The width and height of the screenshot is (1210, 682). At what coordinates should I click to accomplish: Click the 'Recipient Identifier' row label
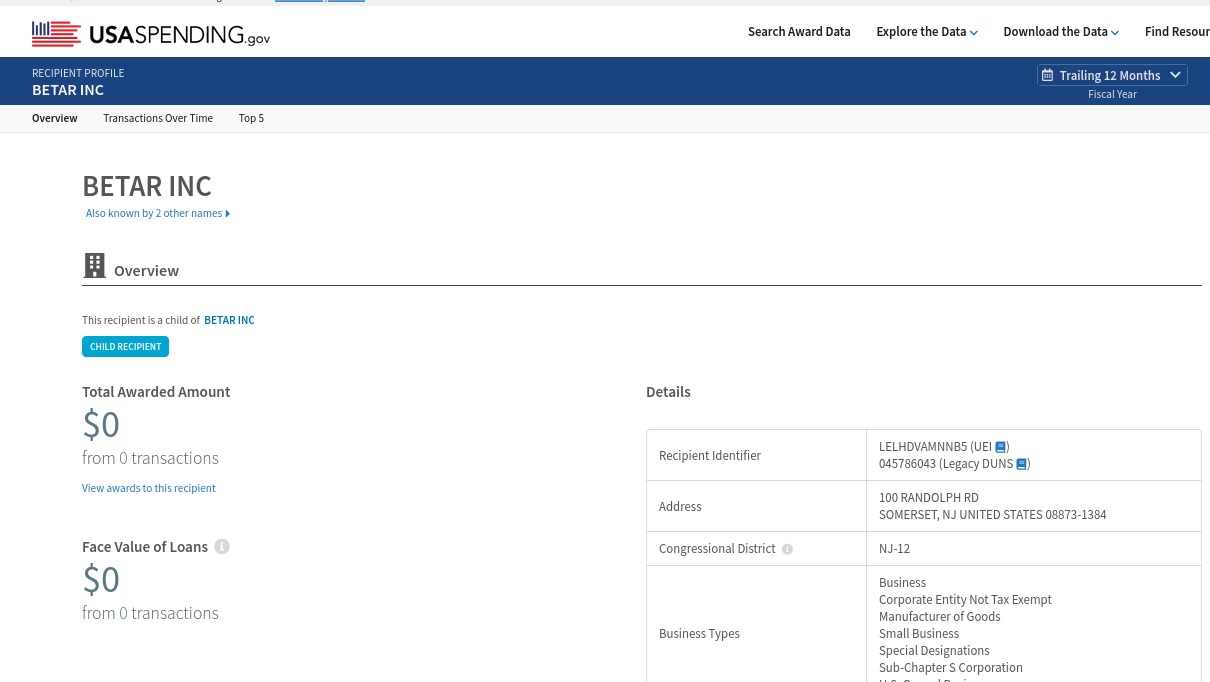pyautogui.click(x=710, y=456)
